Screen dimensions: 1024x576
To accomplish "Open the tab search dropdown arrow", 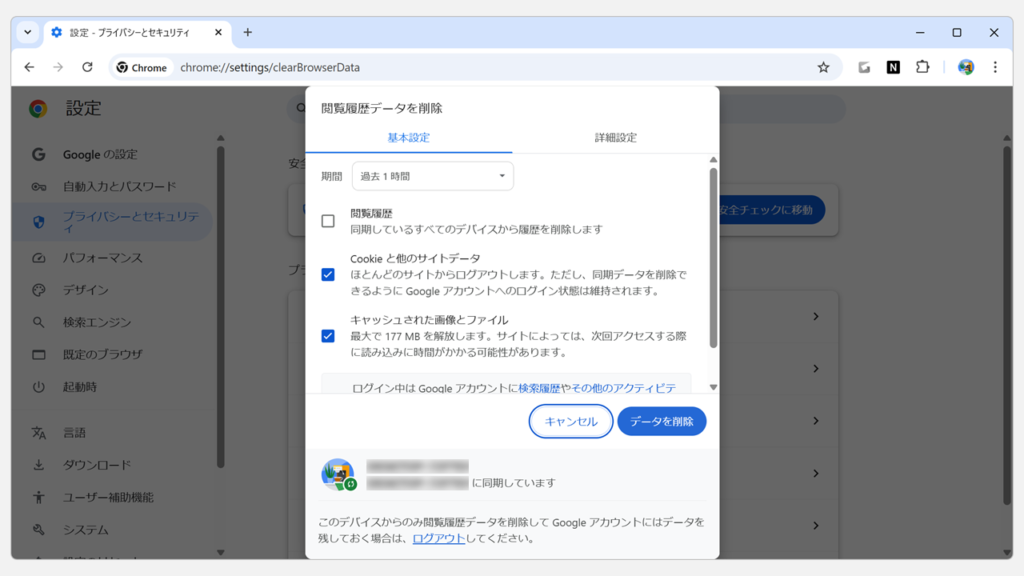I will click(x=27, y=32).
